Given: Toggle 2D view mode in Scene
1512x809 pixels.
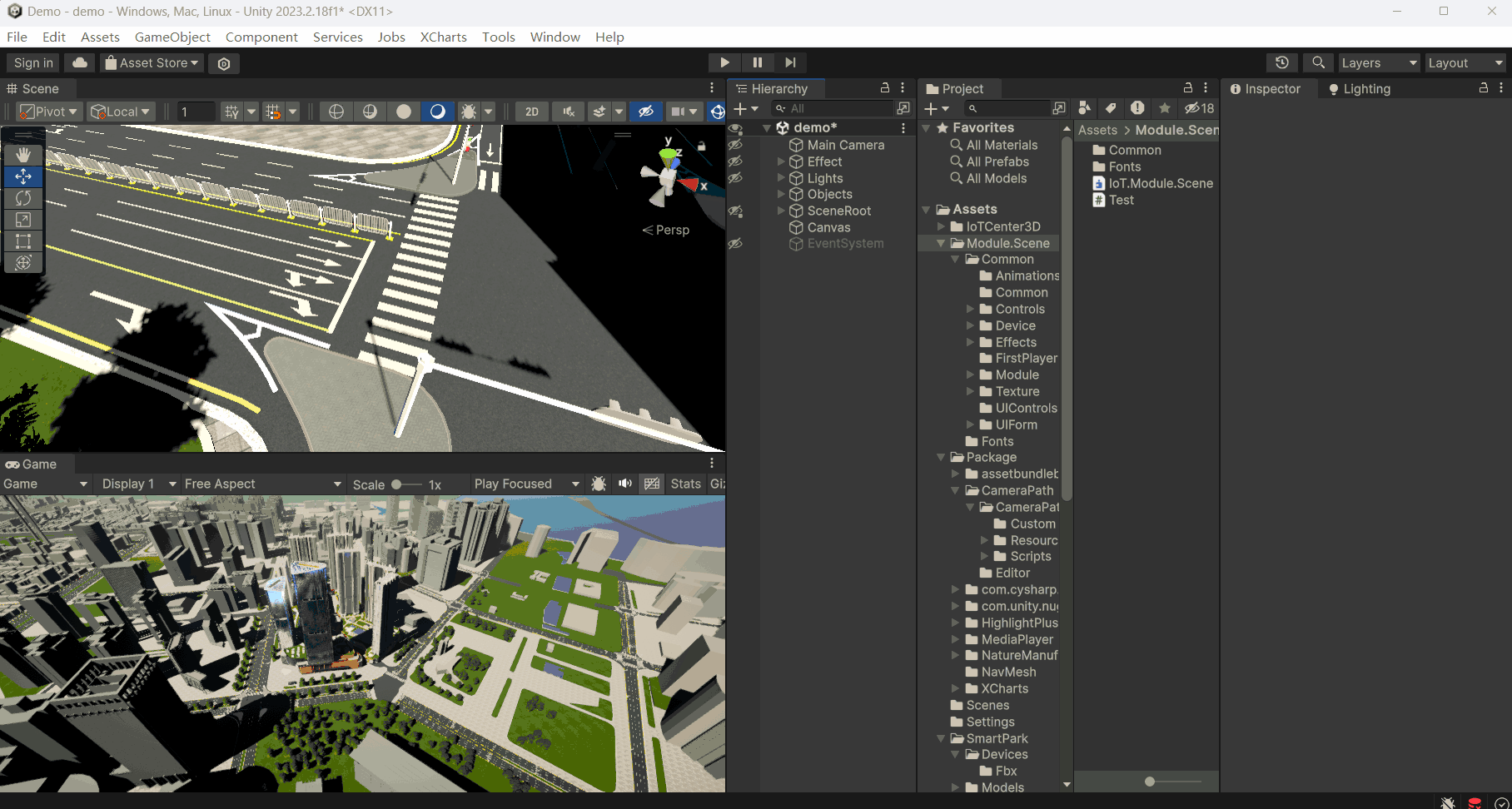Looking at the screenshot, I should (532, 112).
